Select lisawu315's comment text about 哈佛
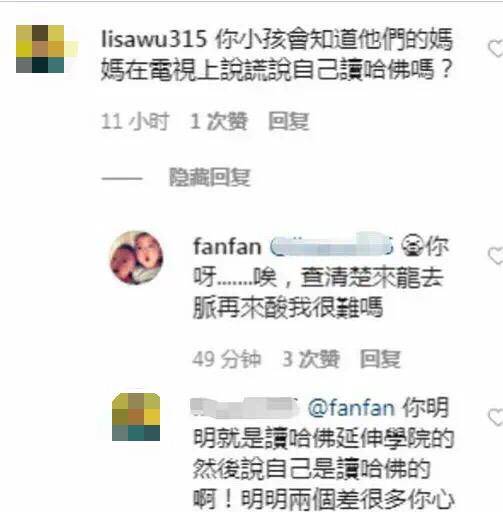Image resolution: width=503 pixels, height=512 pixels. 277,55
